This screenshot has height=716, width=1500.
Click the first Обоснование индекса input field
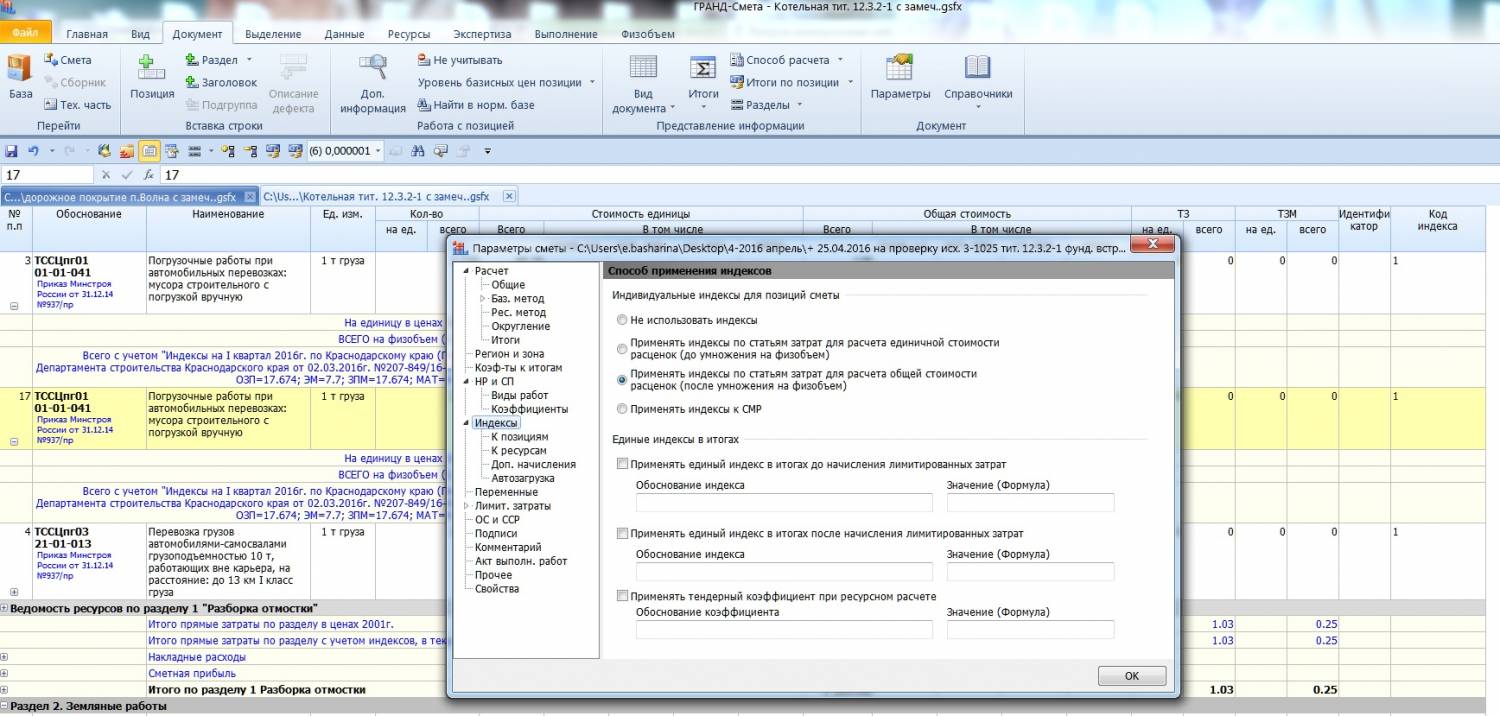783,502
